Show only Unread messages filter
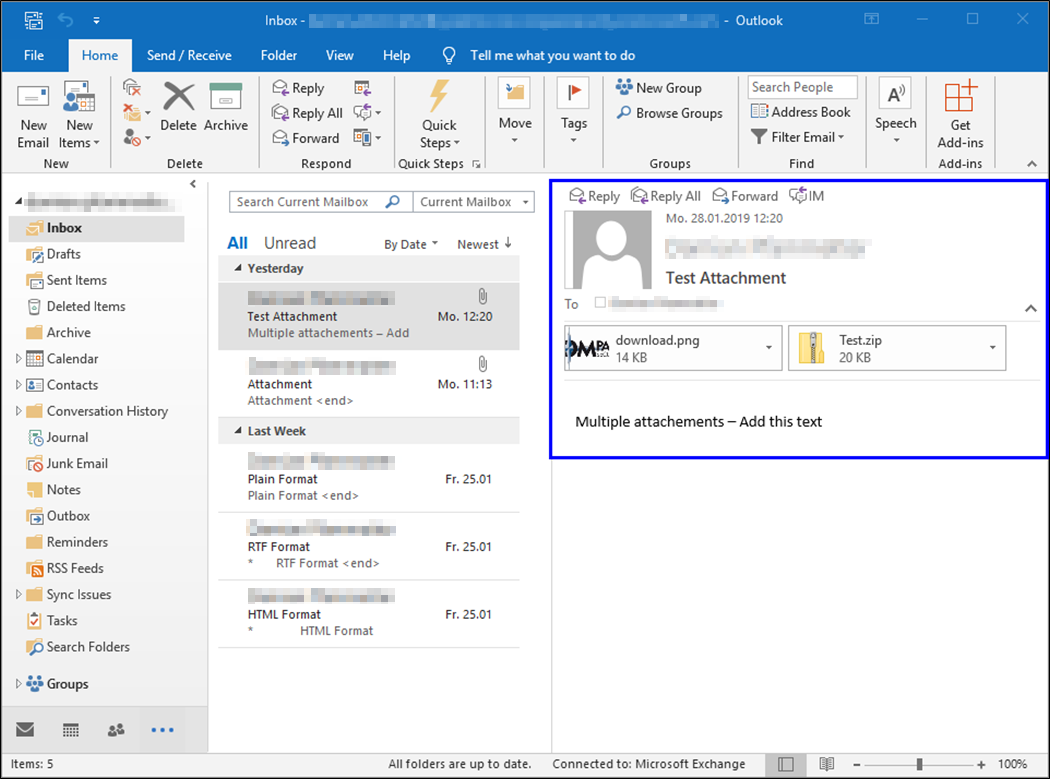This screenshot has height=779, width=1050. (x=289, y=243)
